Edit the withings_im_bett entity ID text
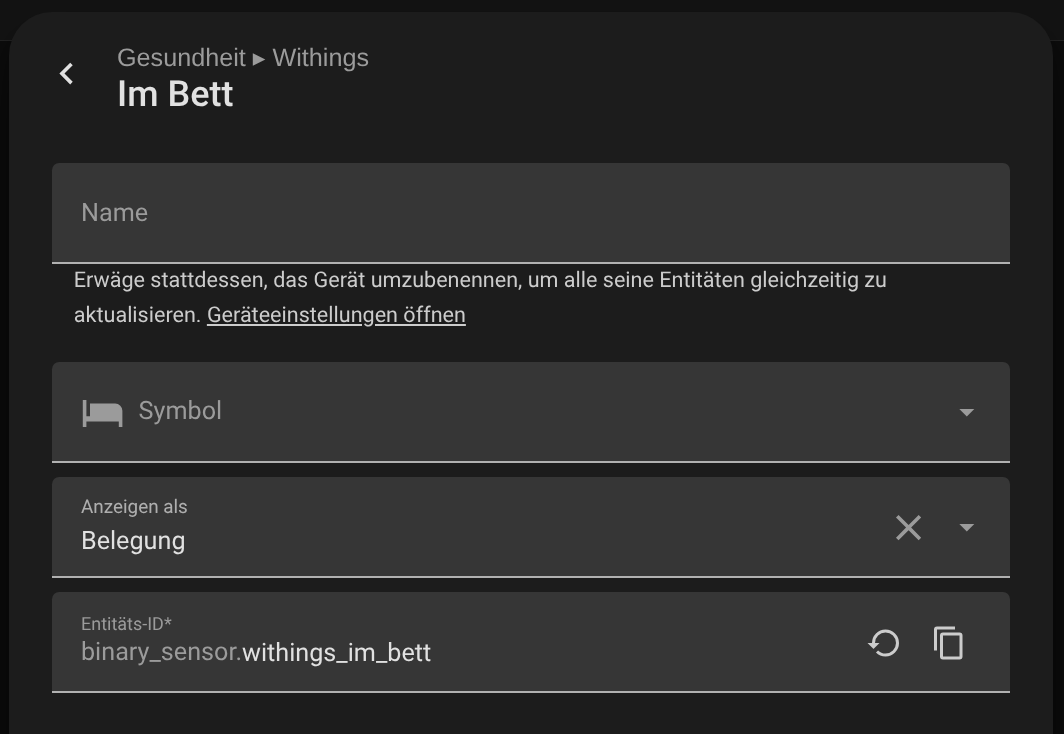The width and height of the screenshot is (1064, 734). [337, 653]
